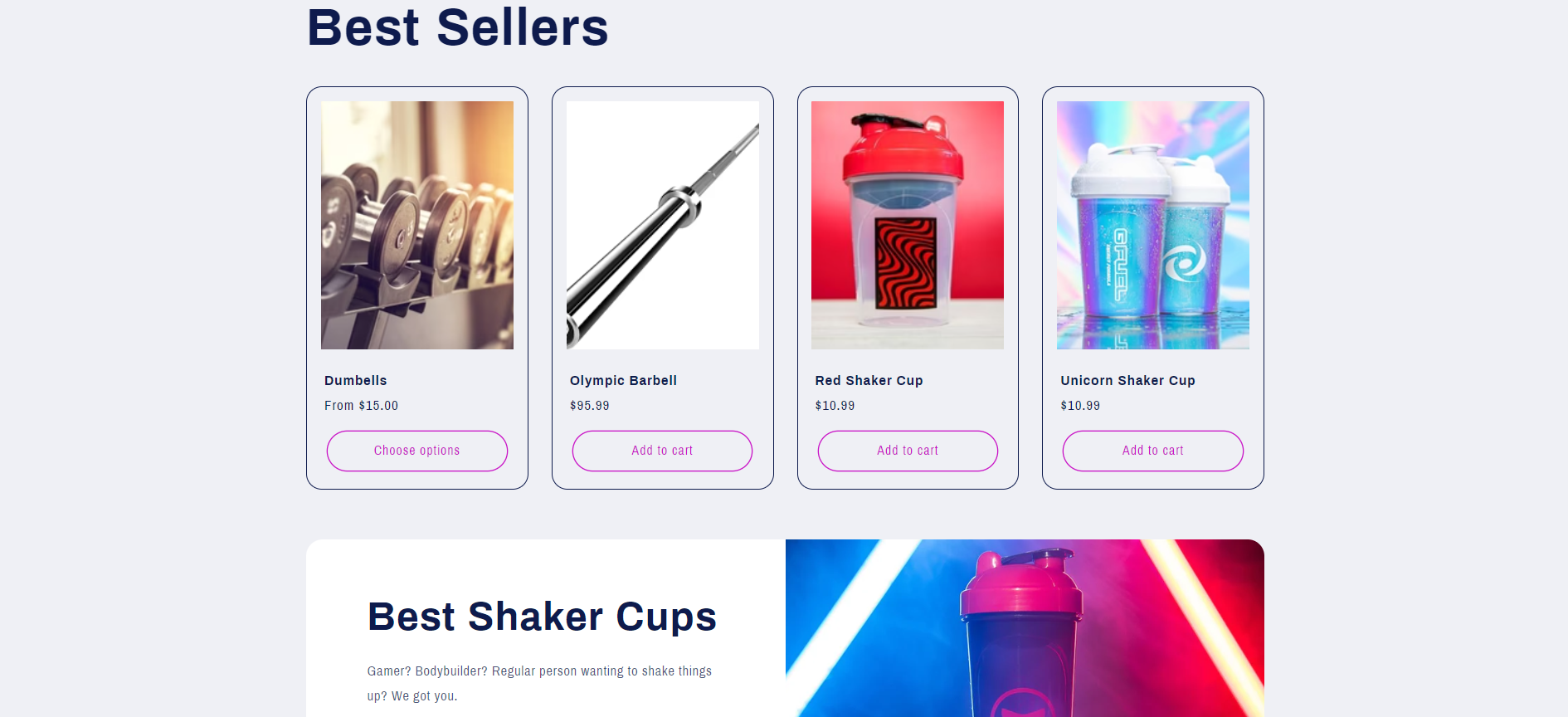Viewport: 1568px width, 717px height.
Task: Click the Red Shaker Cup $10.99 price
Action: click(835, 406)
